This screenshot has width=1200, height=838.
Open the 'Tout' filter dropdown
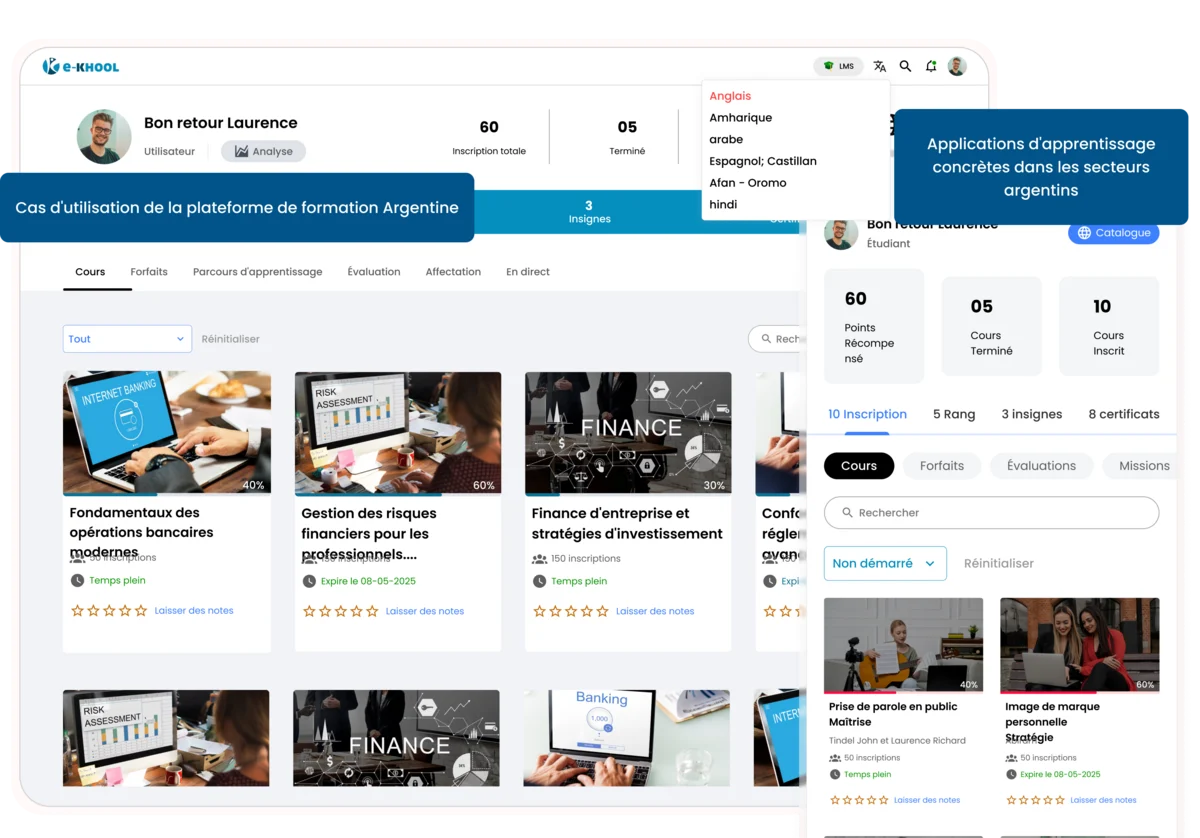127,338
